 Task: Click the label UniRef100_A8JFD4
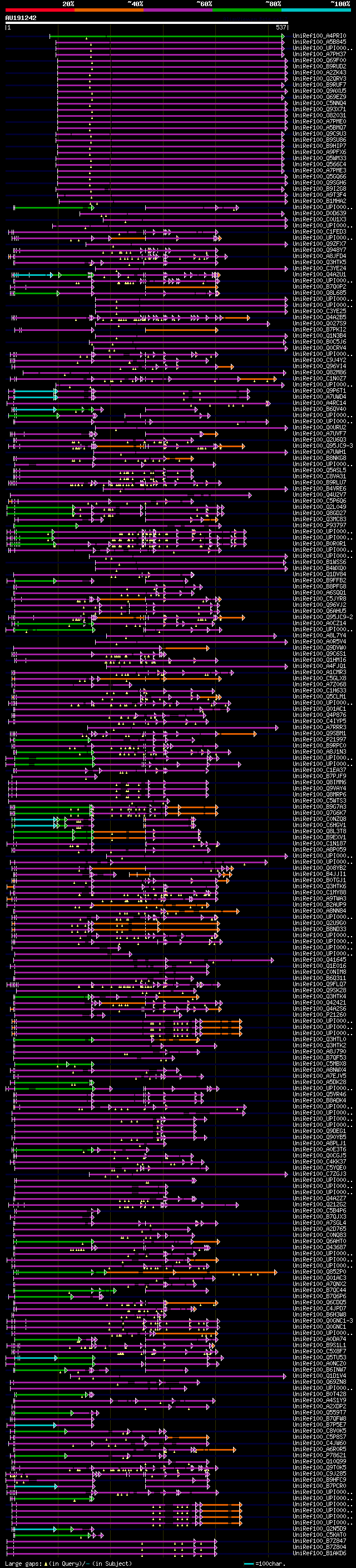coord(319,256)
